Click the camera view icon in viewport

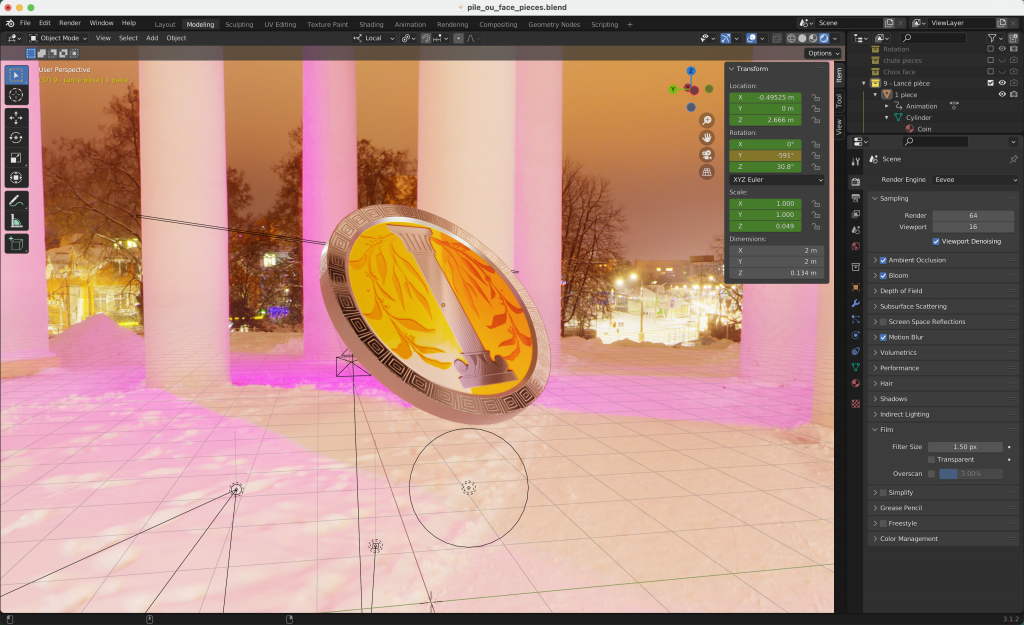pos(706,154)
